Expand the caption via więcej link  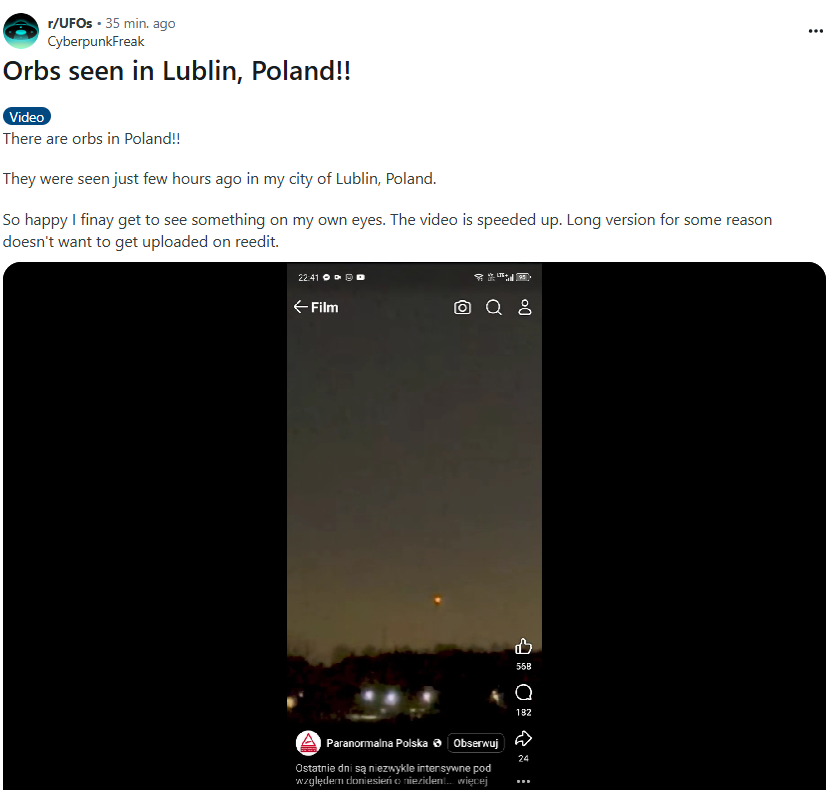pyautogui.click(x=472, y=780)
